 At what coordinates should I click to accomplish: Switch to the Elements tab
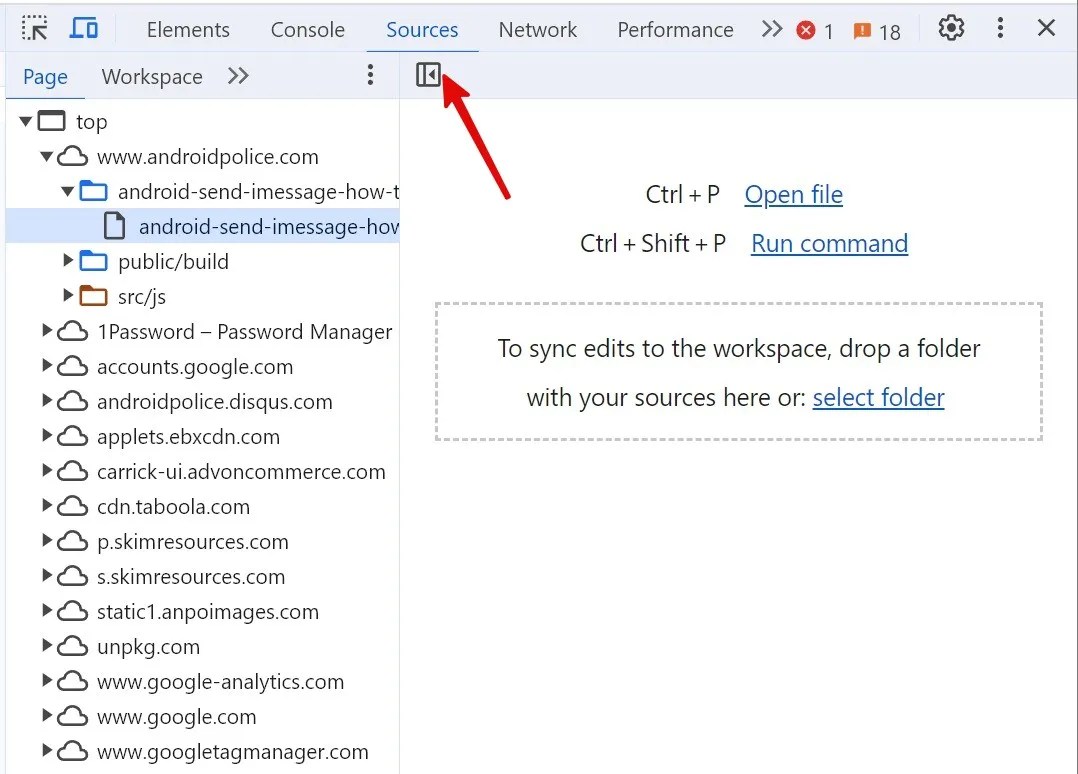pos(188,30)
